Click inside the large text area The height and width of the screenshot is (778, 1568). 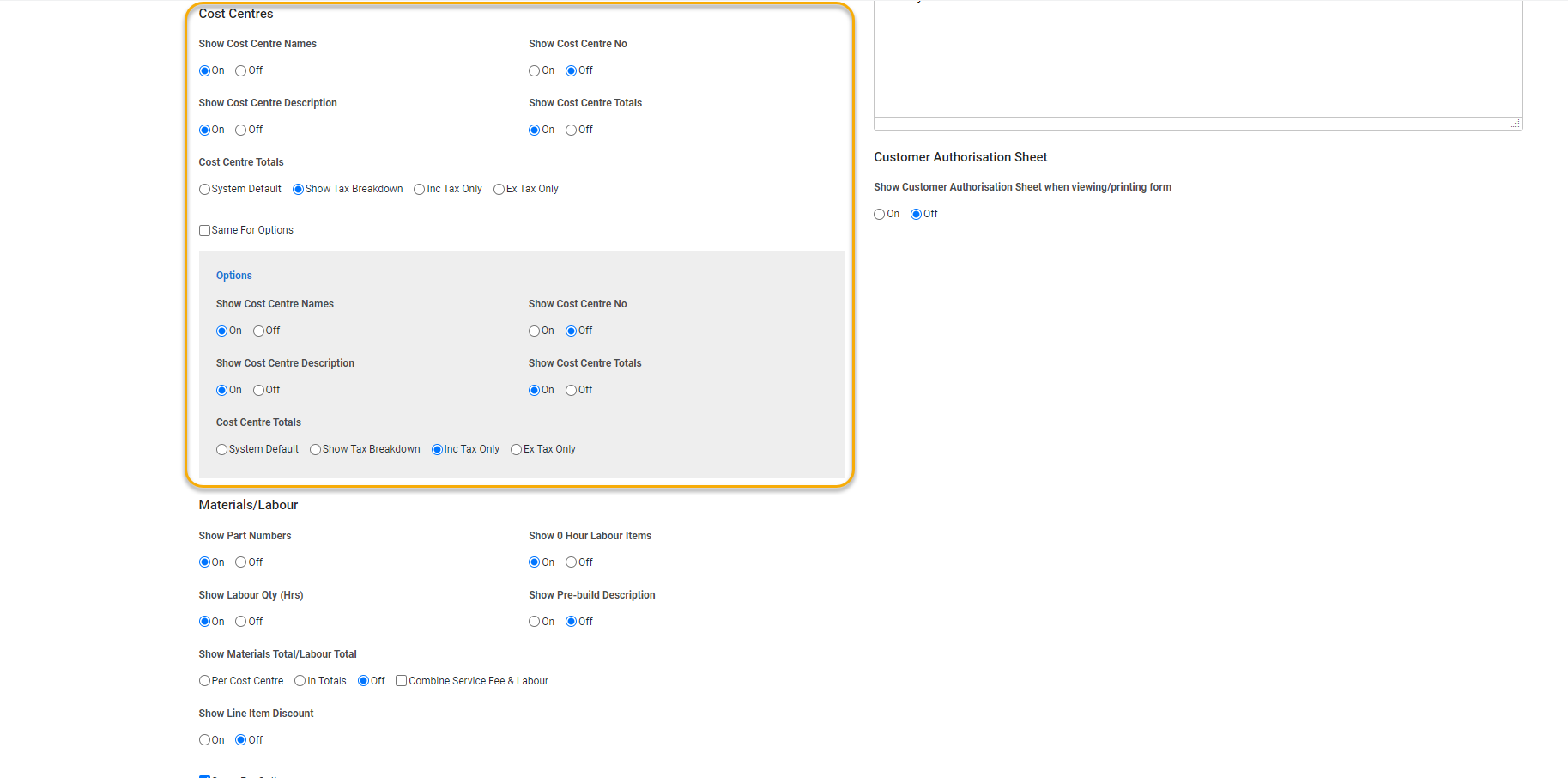click(1197, 60)
